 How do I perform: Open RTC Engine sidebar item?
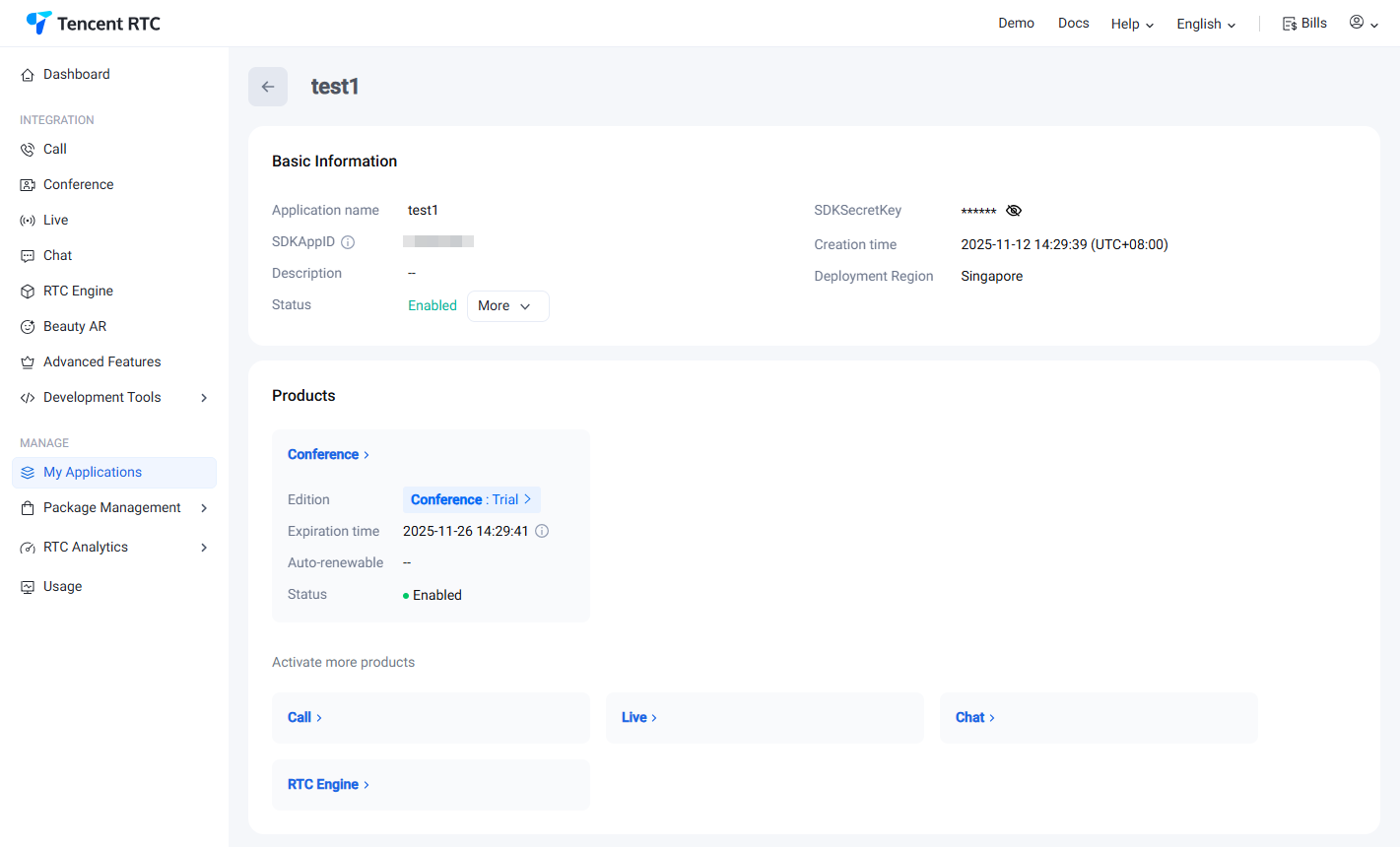click(x=78, y=292)
